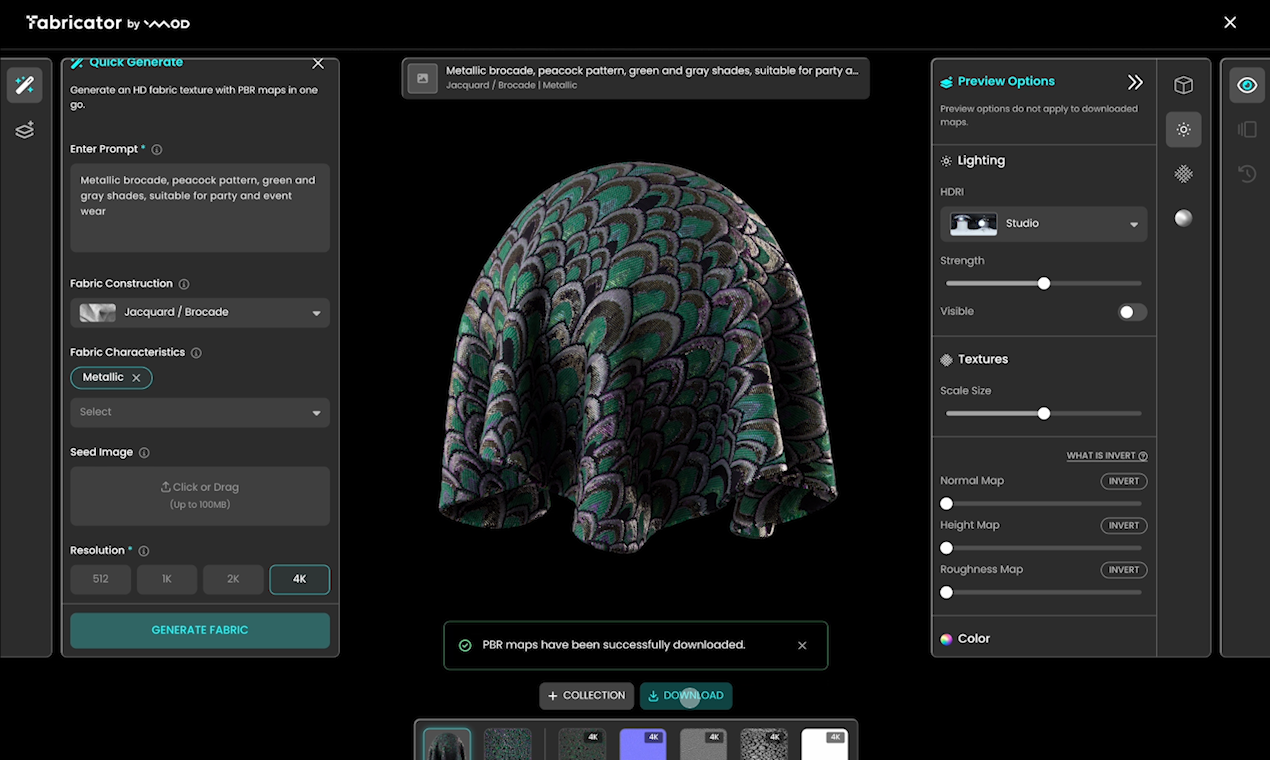Select 1K resolution
Image resolution: width=1270 pixels, height=760 pixels.
tap(167, 580)
